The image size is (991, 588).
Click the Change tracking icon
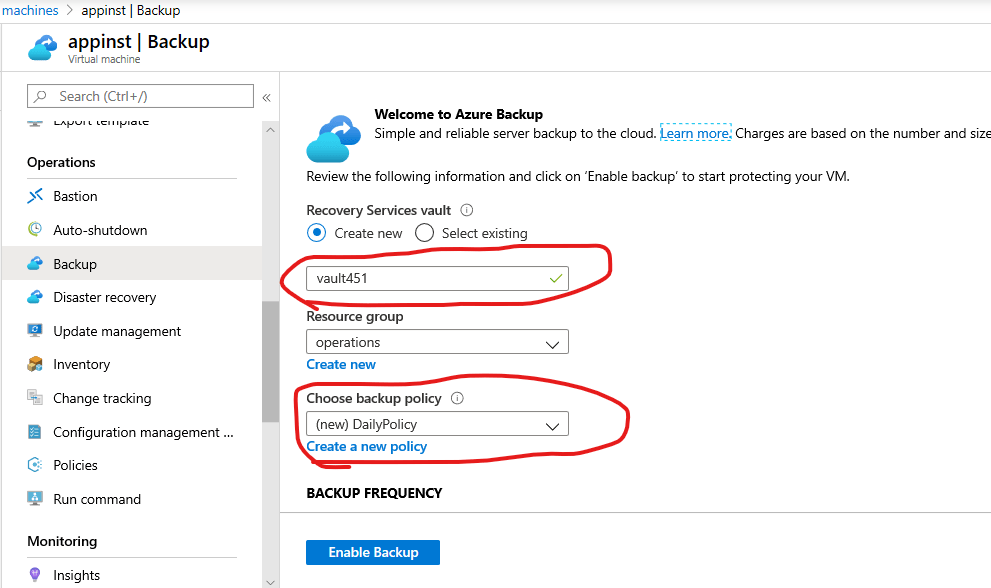coord(35,398)
